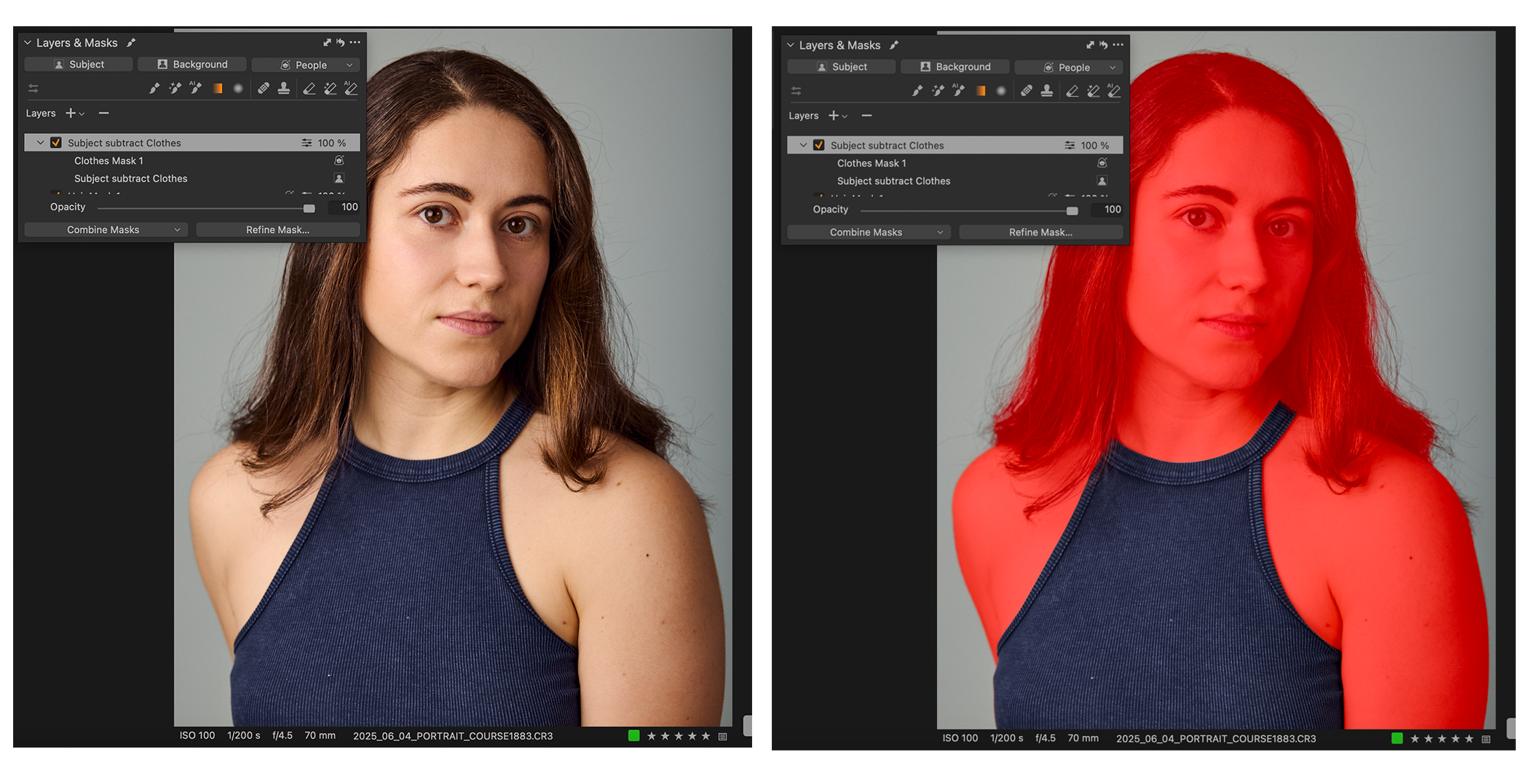1529x784 pixels.
Task: Open the People dropdown in left panel
Action: [307, 65]
